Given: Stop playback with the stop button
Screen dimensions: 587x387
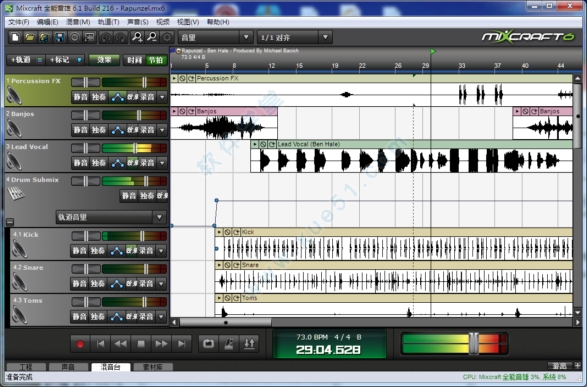Looking at the screenshot, I should (x=141, y=344).
